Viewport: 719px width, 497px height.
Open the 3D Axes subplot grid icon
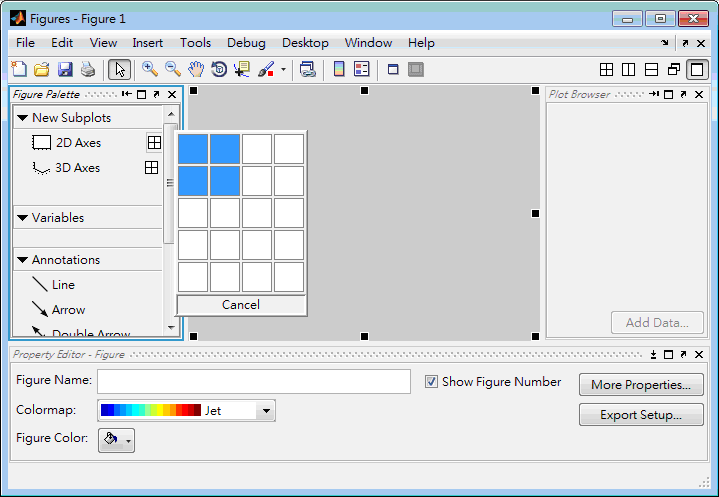(151, 168)
